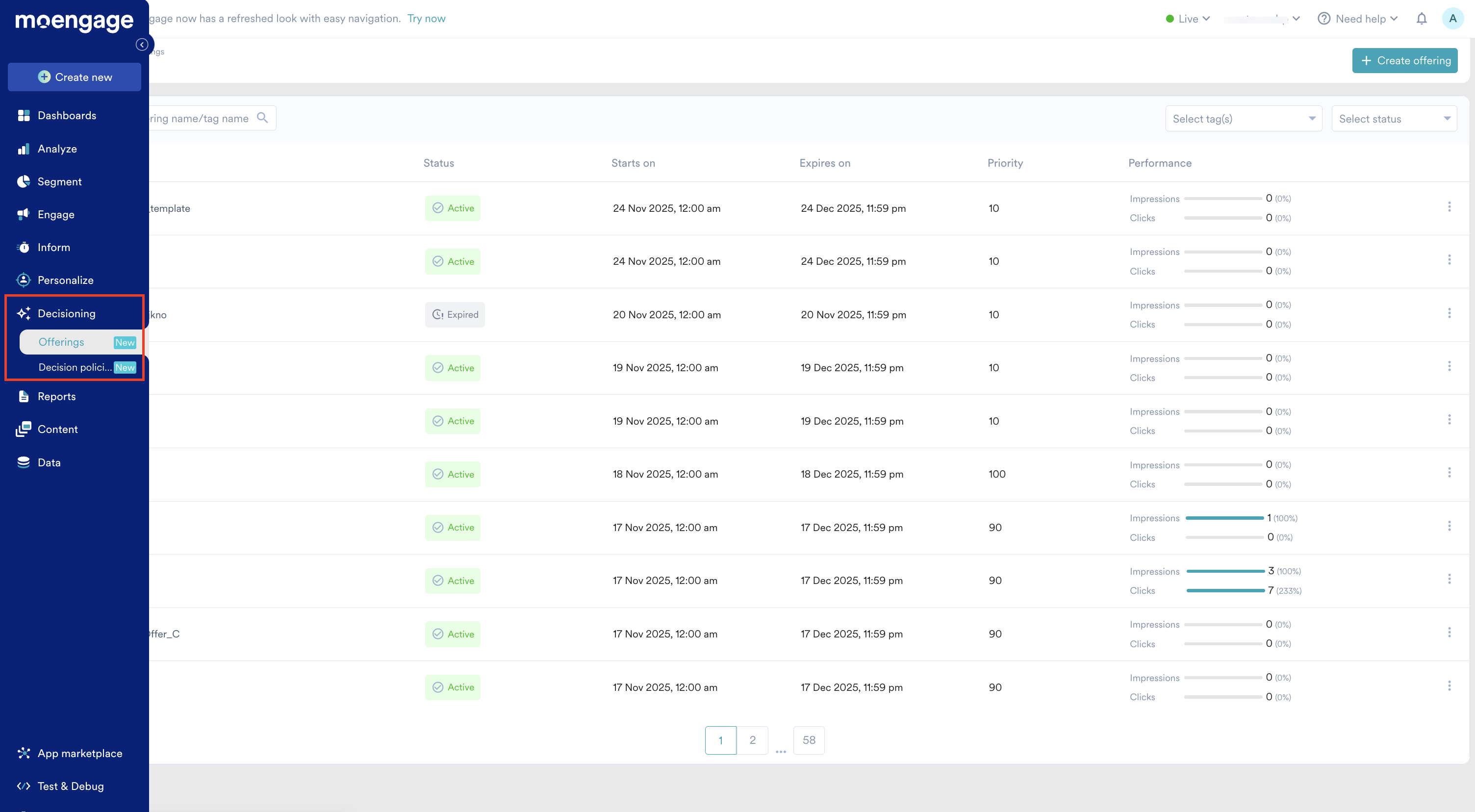Screen dimensions: 1475x812
Task: Open the Segment section
Action: [x=59, y=181]
